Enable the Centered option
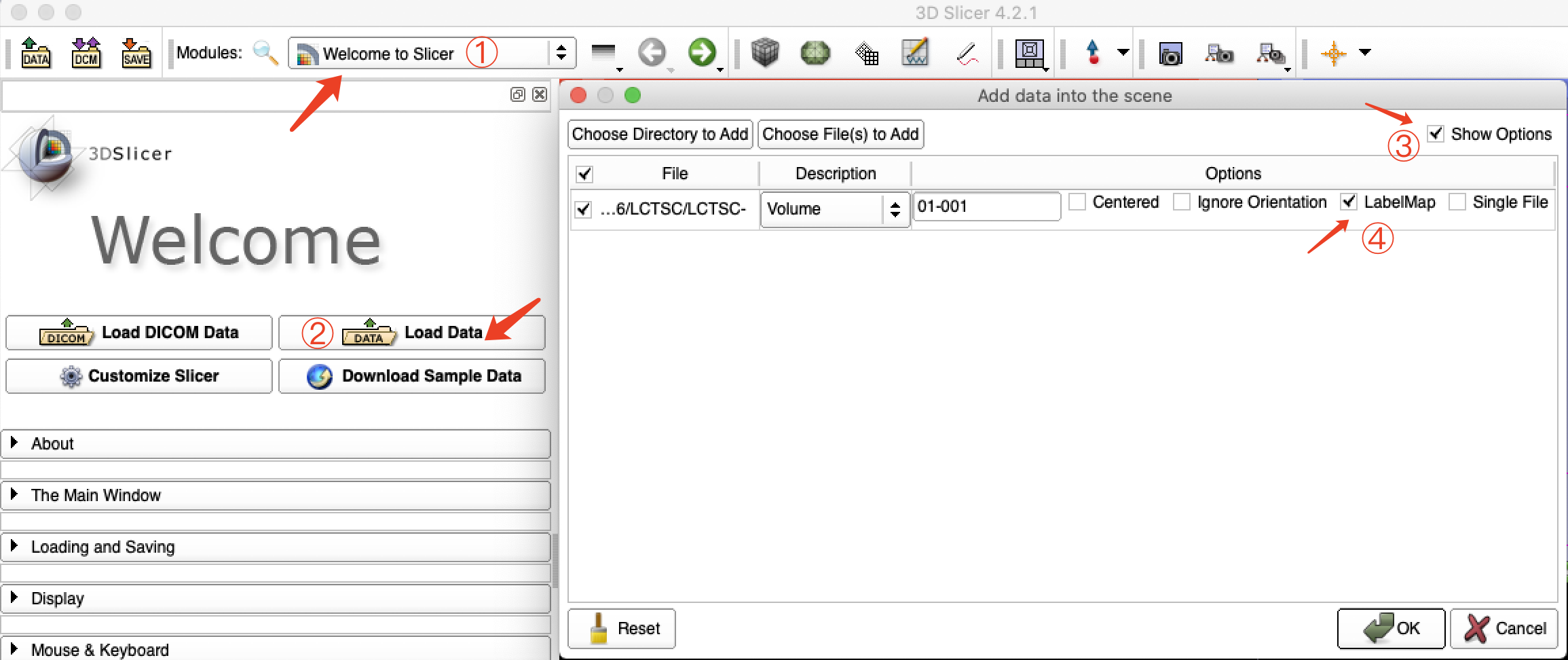1568x660 pixels. pyautogui.click(x=1077, y=202)
